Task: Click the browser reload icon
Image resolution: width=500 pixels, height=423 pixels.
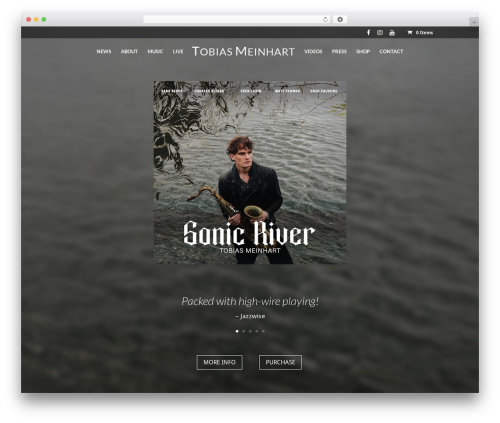Action: 325,19
